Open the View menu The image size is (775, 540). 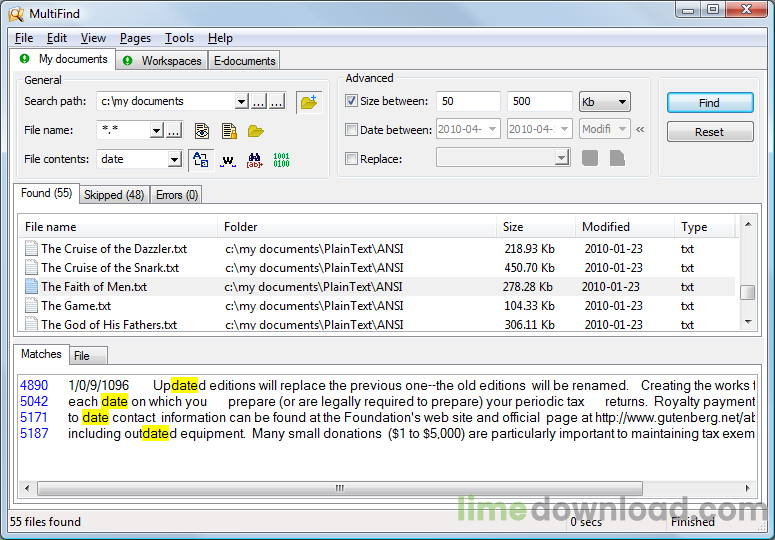pyautogui.click(x=93, y=38)
